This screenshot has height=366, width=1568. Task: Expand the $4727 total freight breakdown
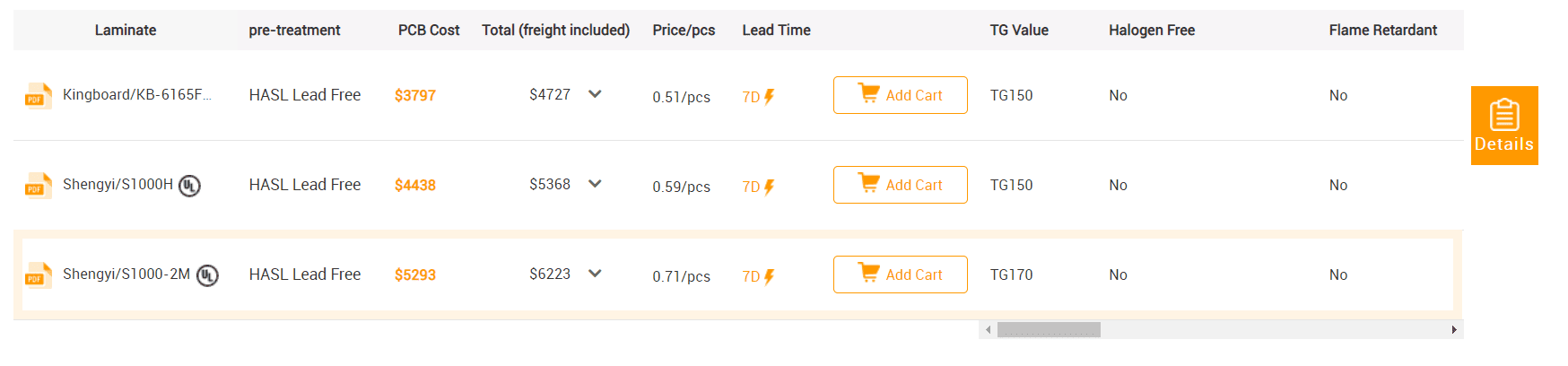[595, 94]
